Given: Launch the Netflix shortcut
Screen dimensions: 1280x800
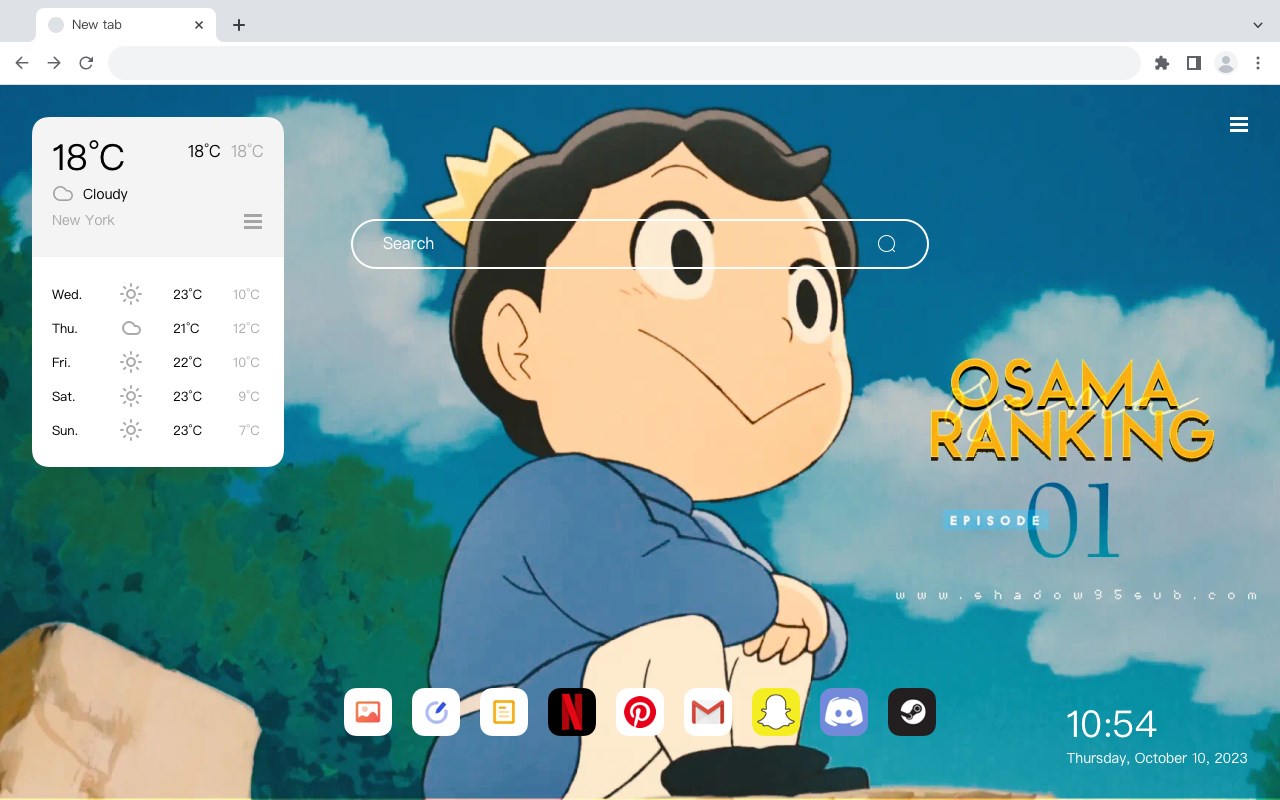Looking at the screenshot, I should click(572, 712).
